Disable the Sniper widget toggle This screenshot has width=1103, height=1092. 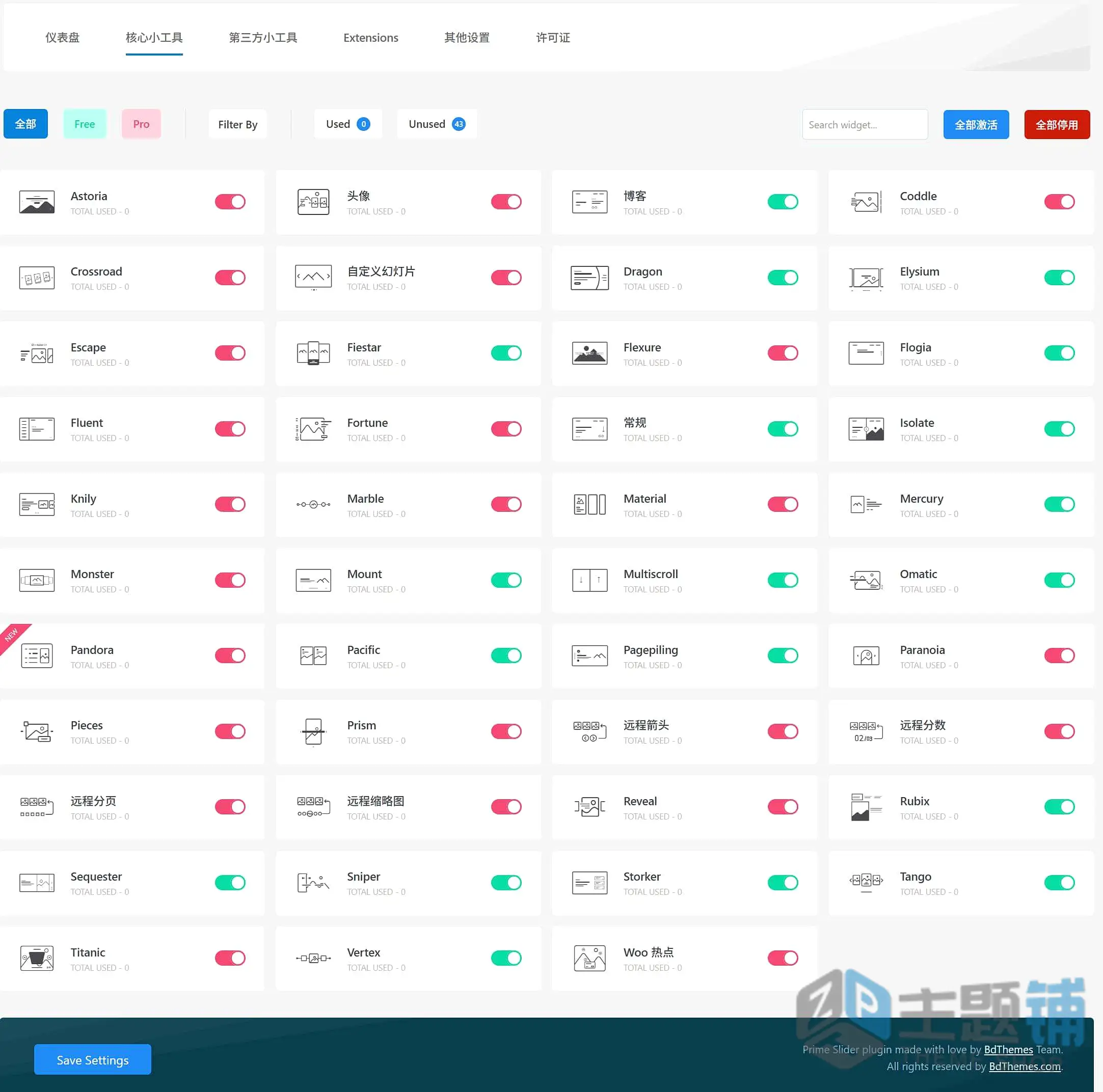tap(506, 883)
